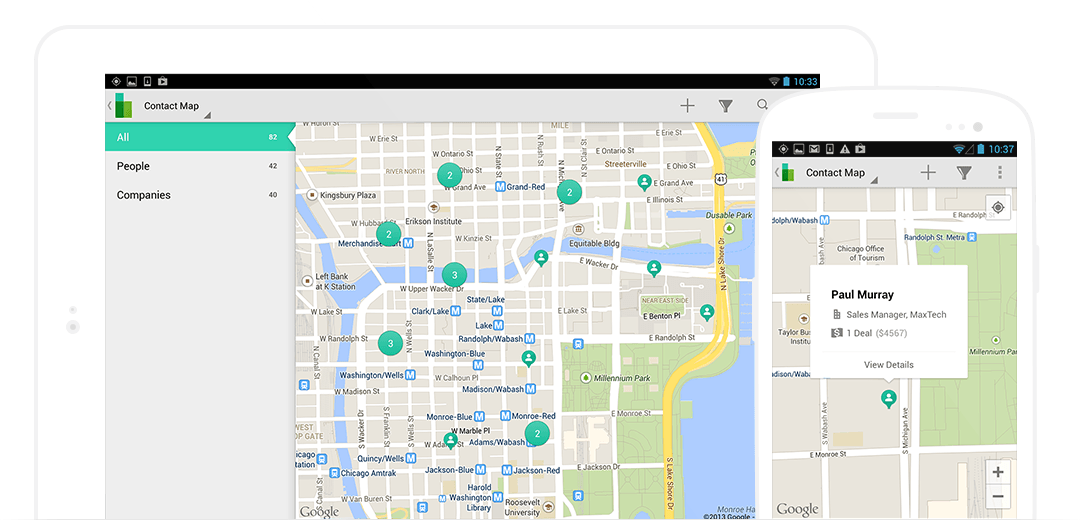Open View Details in Paul Murray card
The image size is (1080, 520).
889,364
